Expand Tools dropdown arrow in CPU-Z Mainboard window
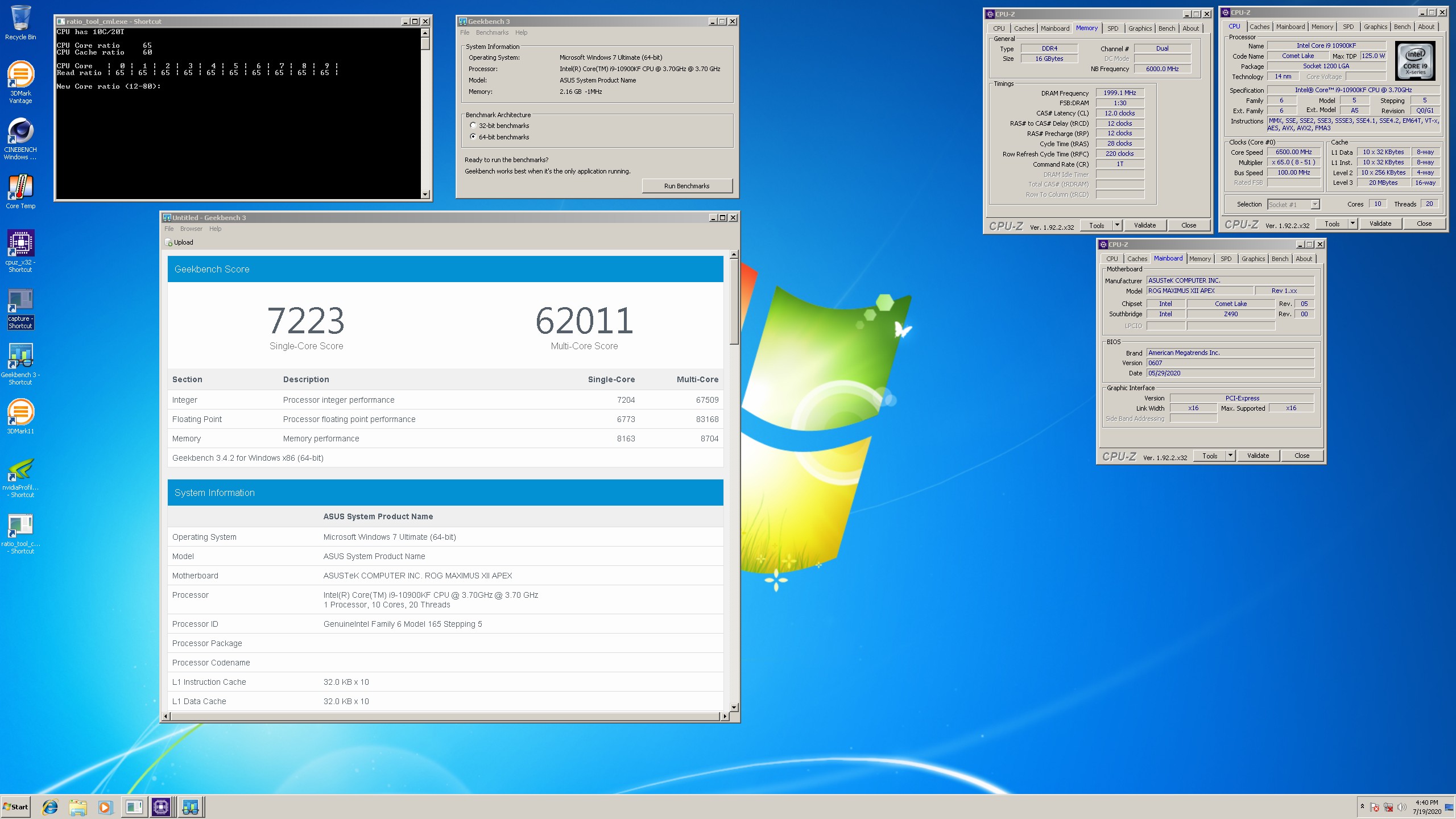 1230,456
